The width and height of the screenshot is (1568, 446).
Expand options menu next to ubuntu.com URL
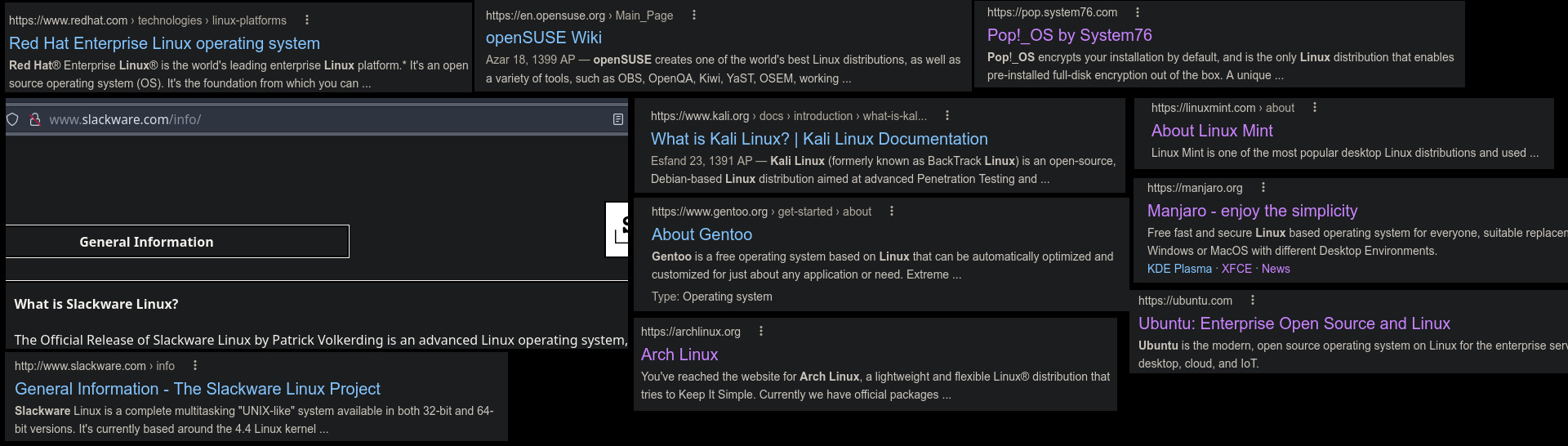pos(1253,301)
